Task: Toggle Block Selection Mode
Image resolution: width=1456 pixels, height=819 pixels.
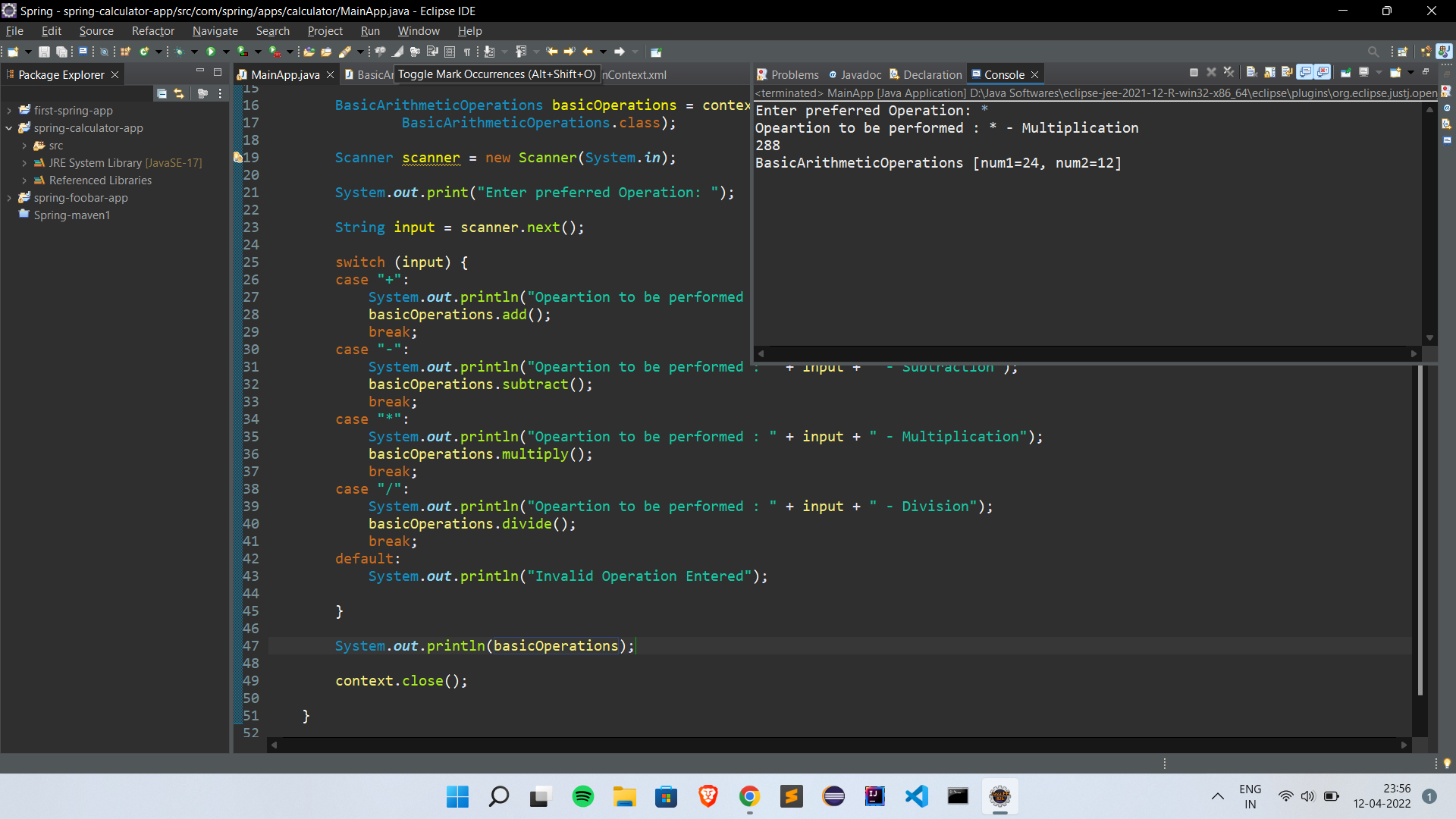Action: tap(450, 52)
